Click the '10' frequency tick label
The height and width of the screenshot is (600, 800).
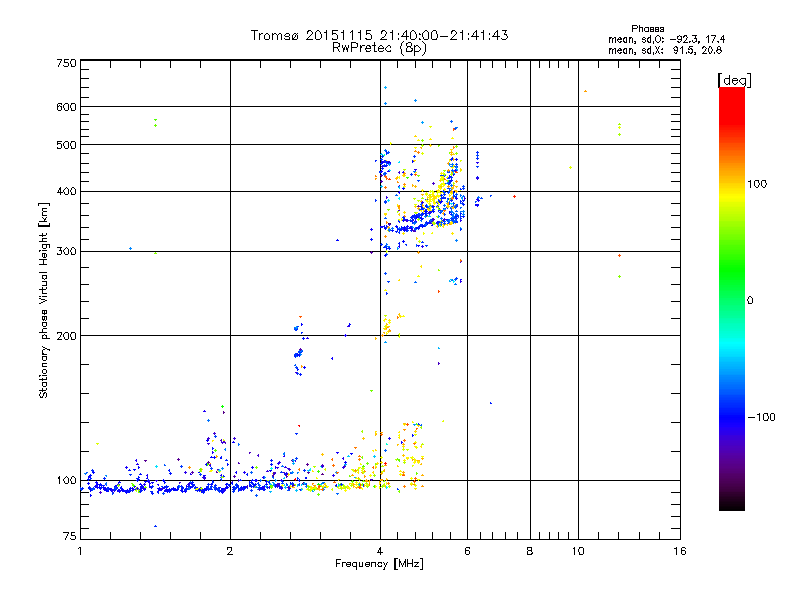[578, 551]
